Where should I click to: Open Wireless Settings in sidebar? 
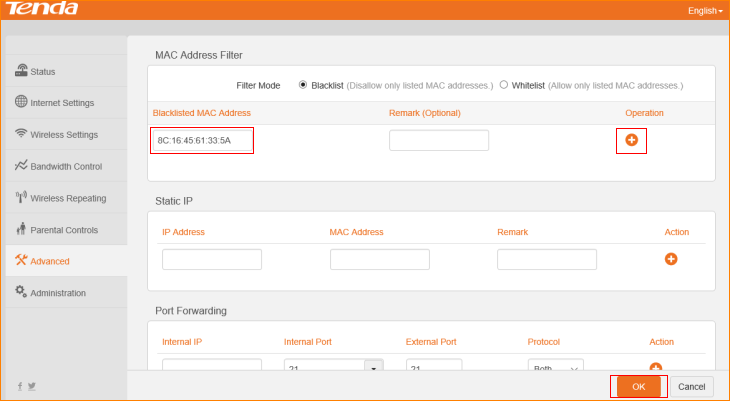coord(64,134)
